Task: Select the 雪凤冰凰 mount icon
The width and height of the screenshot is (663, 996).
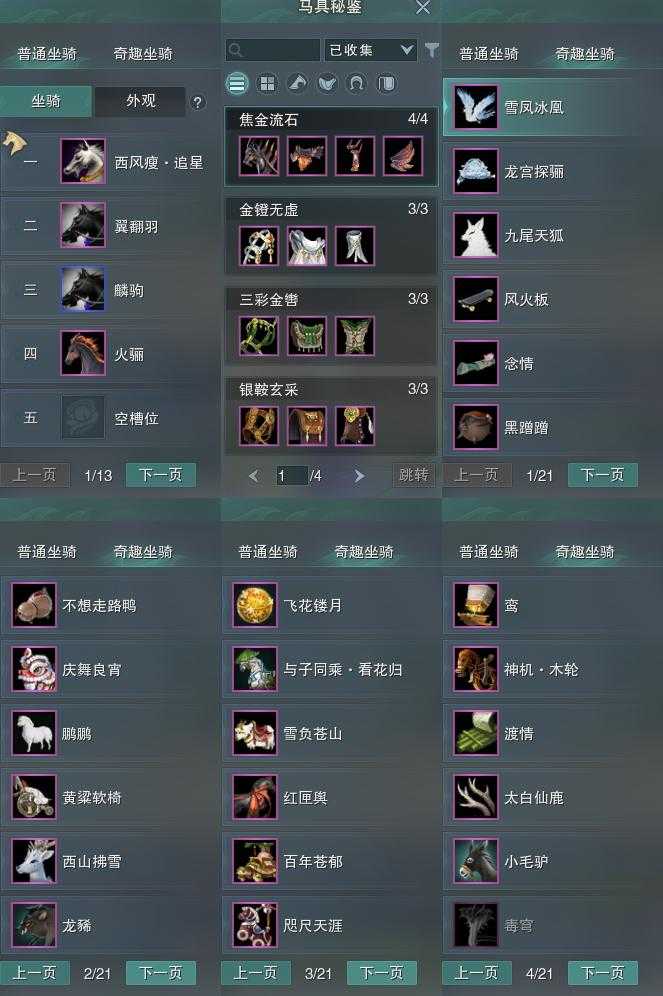Action: (x=476, y=107)
